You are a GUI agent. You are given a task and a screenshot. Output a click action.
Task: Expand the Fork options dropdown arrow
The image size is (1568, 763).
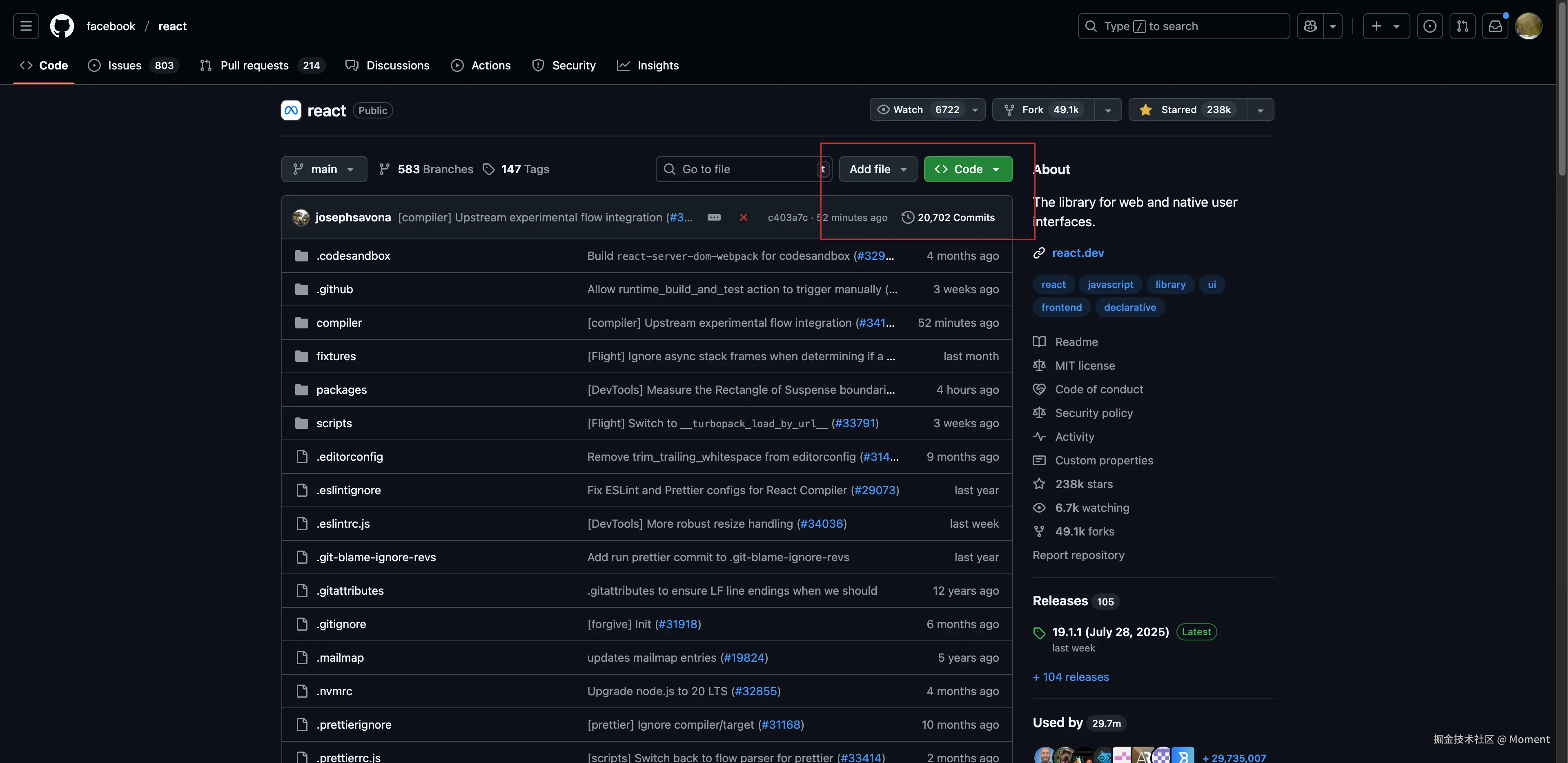[x=1108, y=109]
